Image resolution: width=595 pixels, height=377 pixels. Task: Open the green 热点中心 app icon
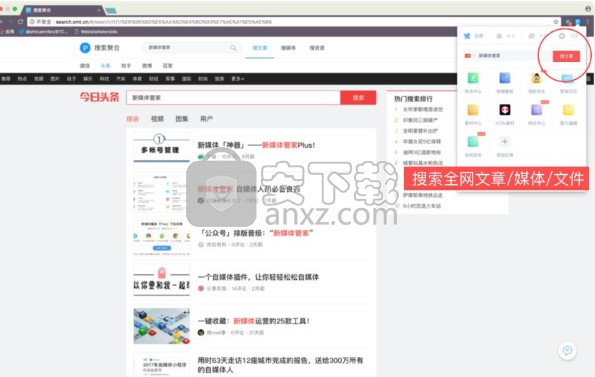[x=473, y=78]
